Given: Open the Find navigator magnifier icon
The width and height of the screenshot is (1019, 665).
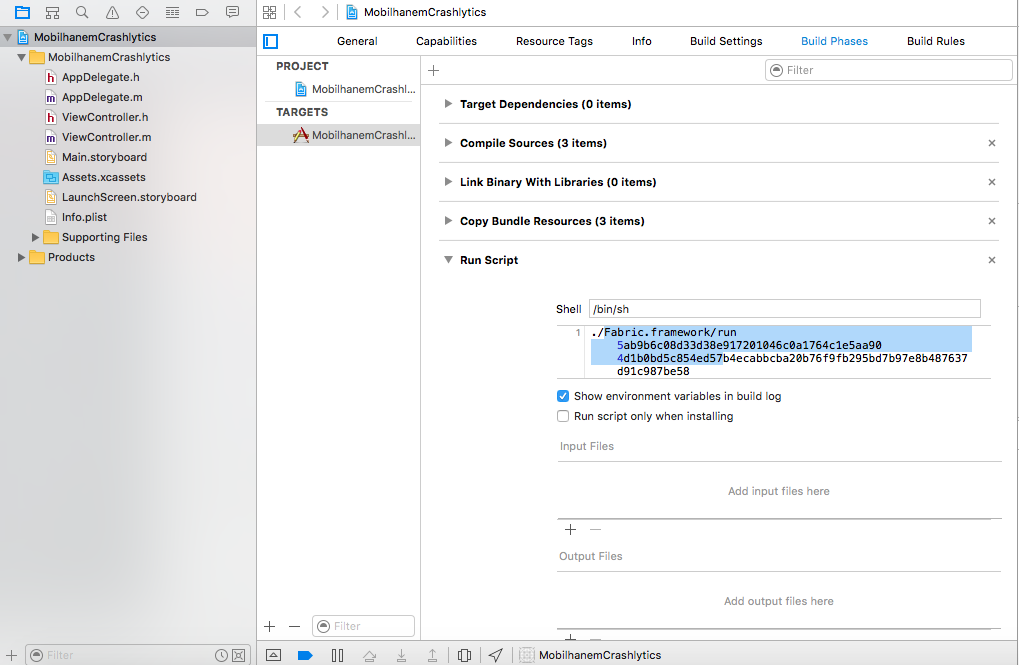Looking at the screenshot, I should [82, 12].
